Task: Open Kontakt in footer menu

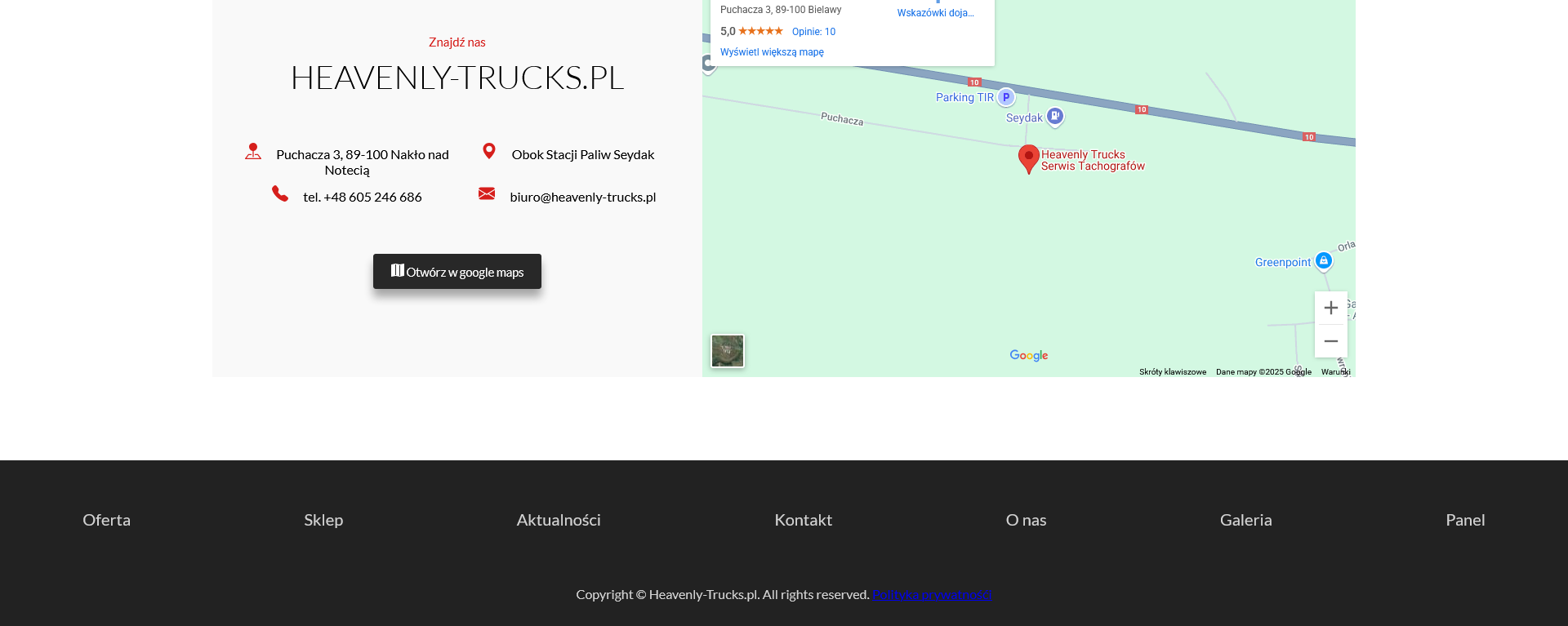Action: [x=803, y=520]
